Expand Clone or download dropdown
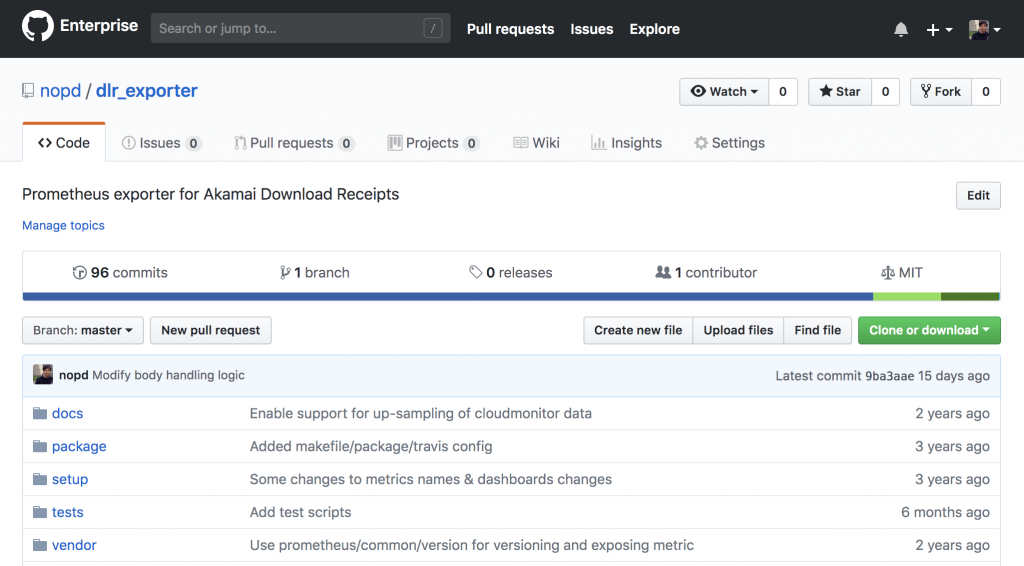Image resolution: width=1024 pixels, height=566 pixels. pyautogui.click(x=929, y=330)
